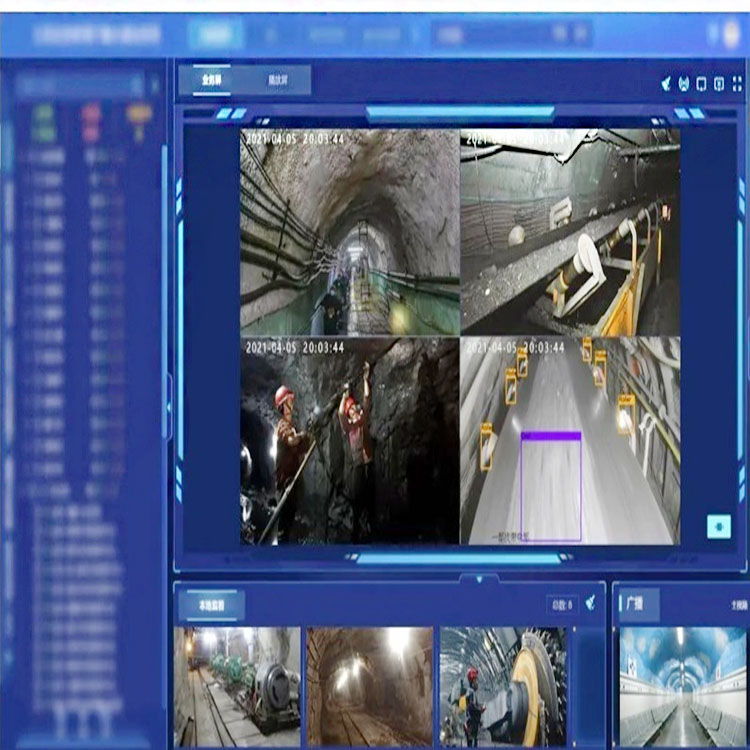Select the conveyor belt feed with detection boxes
Screen dimensions: 750x750
pos(569,440)
